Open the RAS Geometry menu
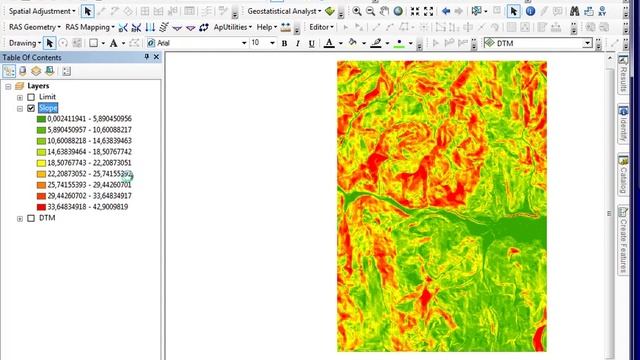The height and width of the screenshot is (360, 640). pyautogui.click(x=35, y=27)
